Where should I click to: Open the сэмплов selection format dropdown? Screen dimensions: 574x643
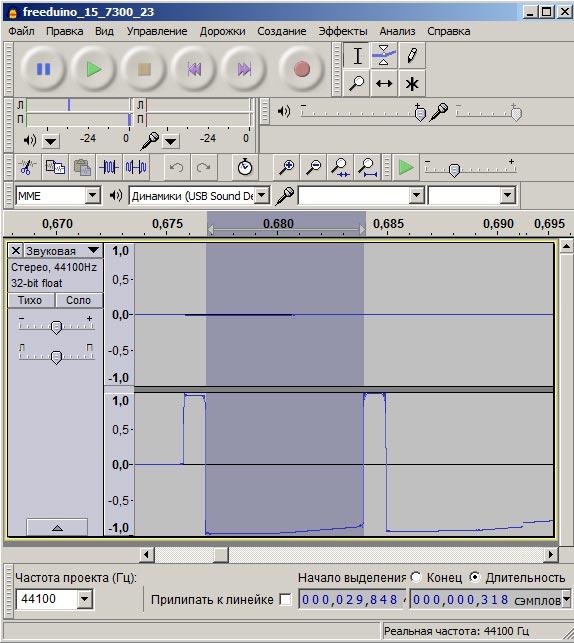pos(566,600)
